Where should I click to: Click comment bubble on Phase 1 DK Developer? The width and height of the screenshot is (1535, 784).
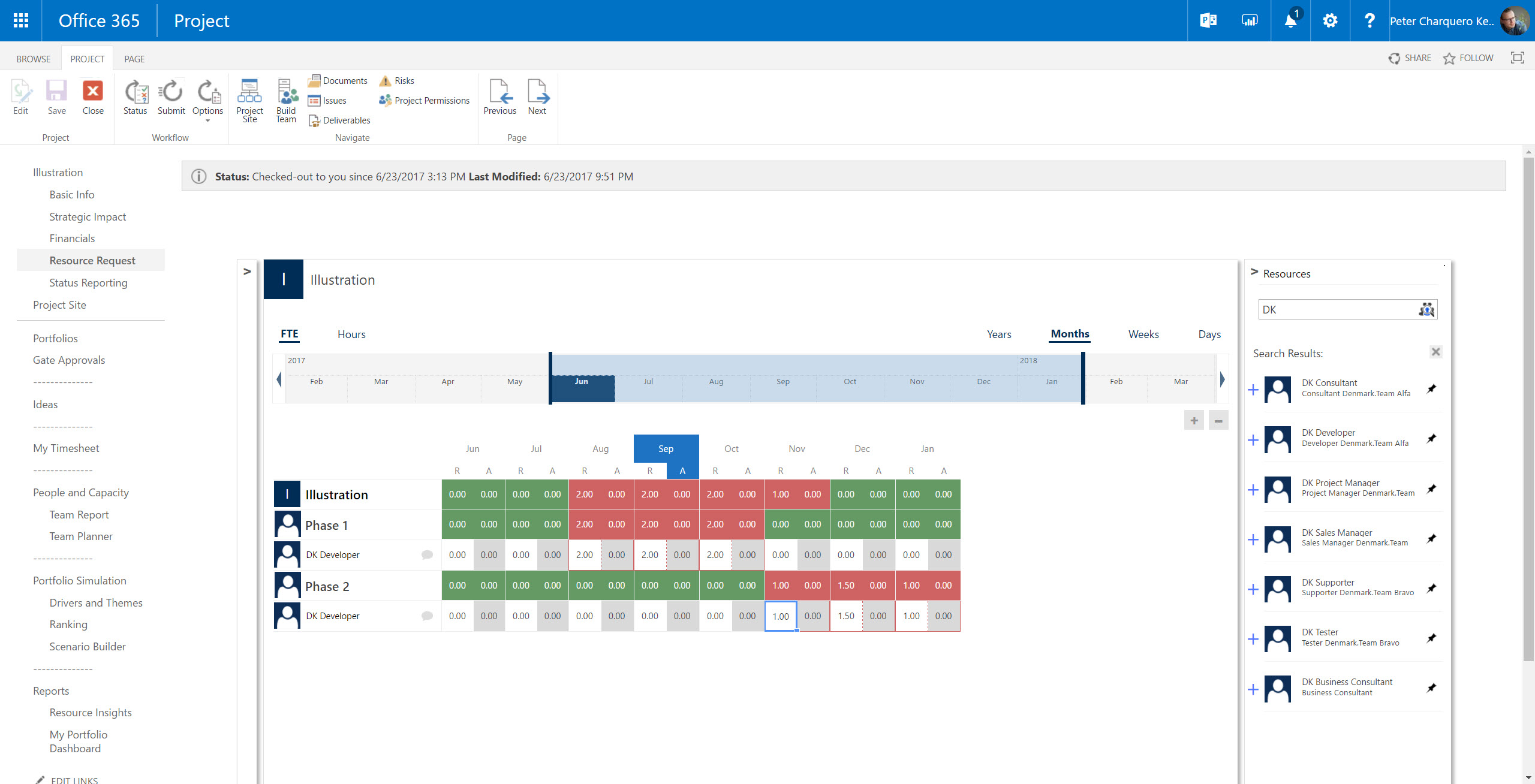(x=427, y=555)
